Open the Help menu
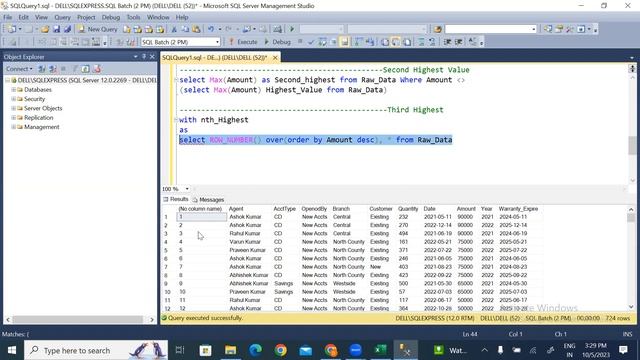This screenshot has height=360, width=640. coord(182,18)
